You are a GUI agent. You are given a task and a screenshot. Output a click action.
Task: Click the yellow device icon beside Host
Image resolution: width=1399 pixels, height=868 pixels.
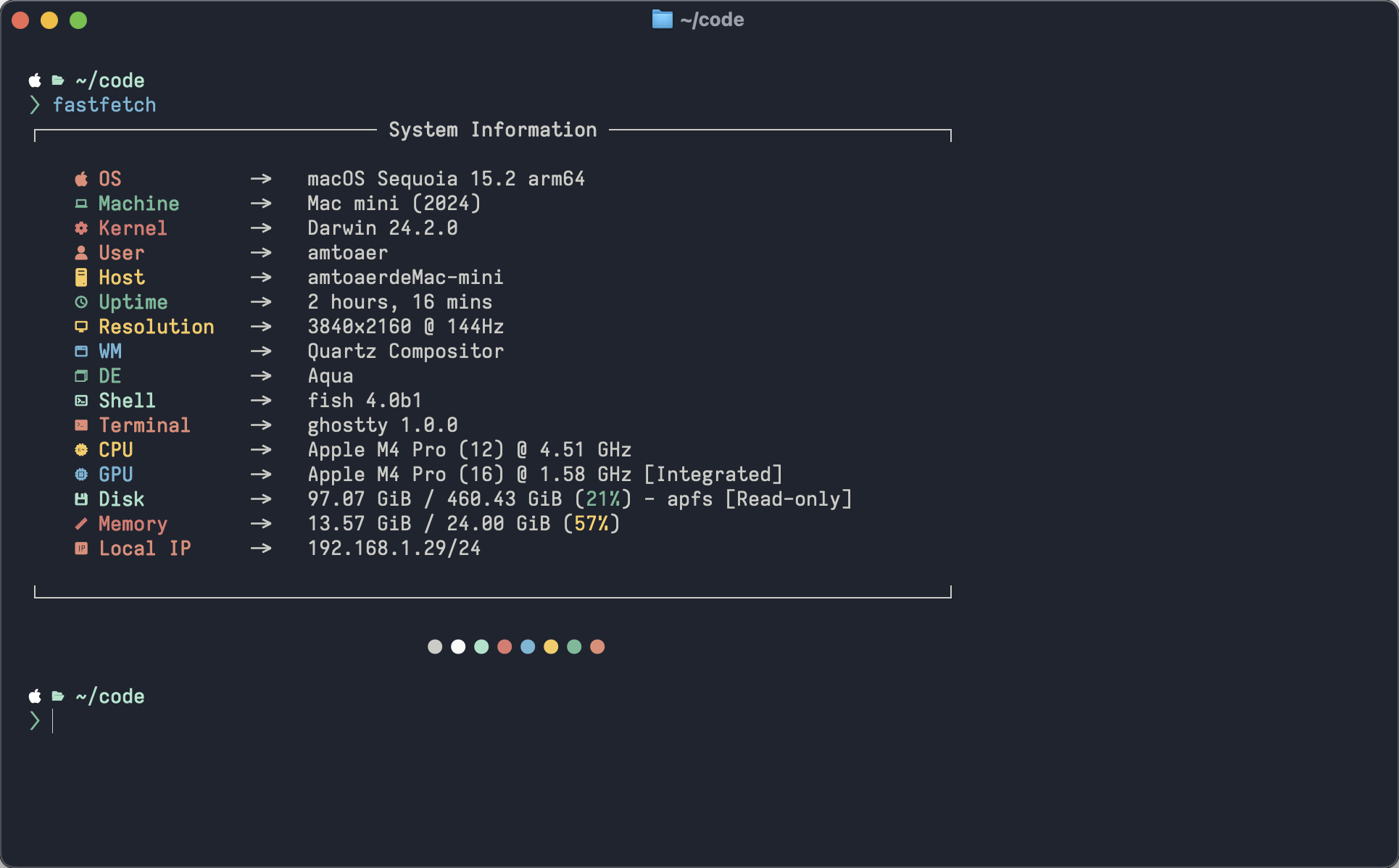tap(81, 277)
